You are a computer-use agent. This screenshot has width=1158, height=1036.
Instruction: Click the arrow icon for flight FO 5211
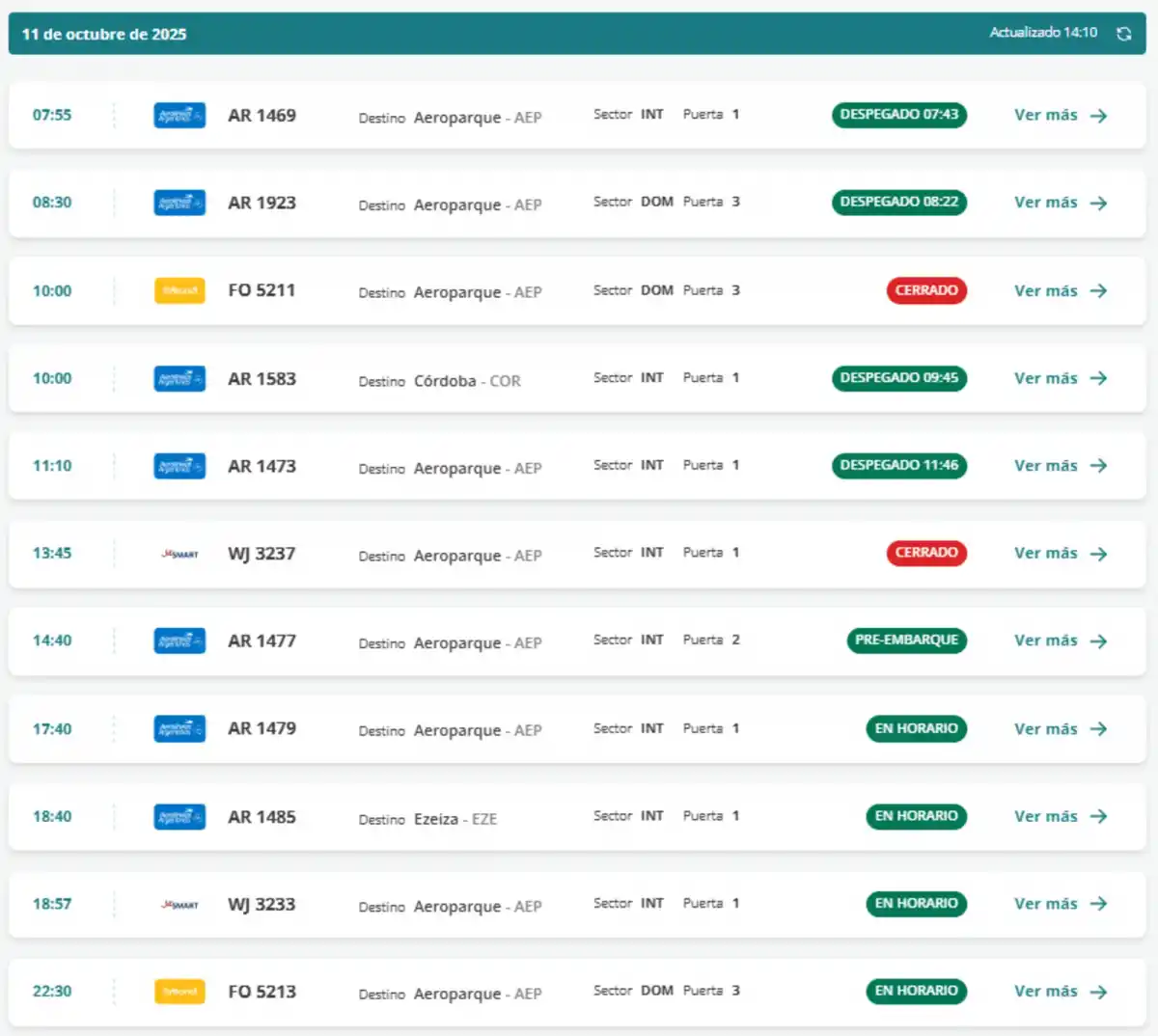pos(1098,290)
